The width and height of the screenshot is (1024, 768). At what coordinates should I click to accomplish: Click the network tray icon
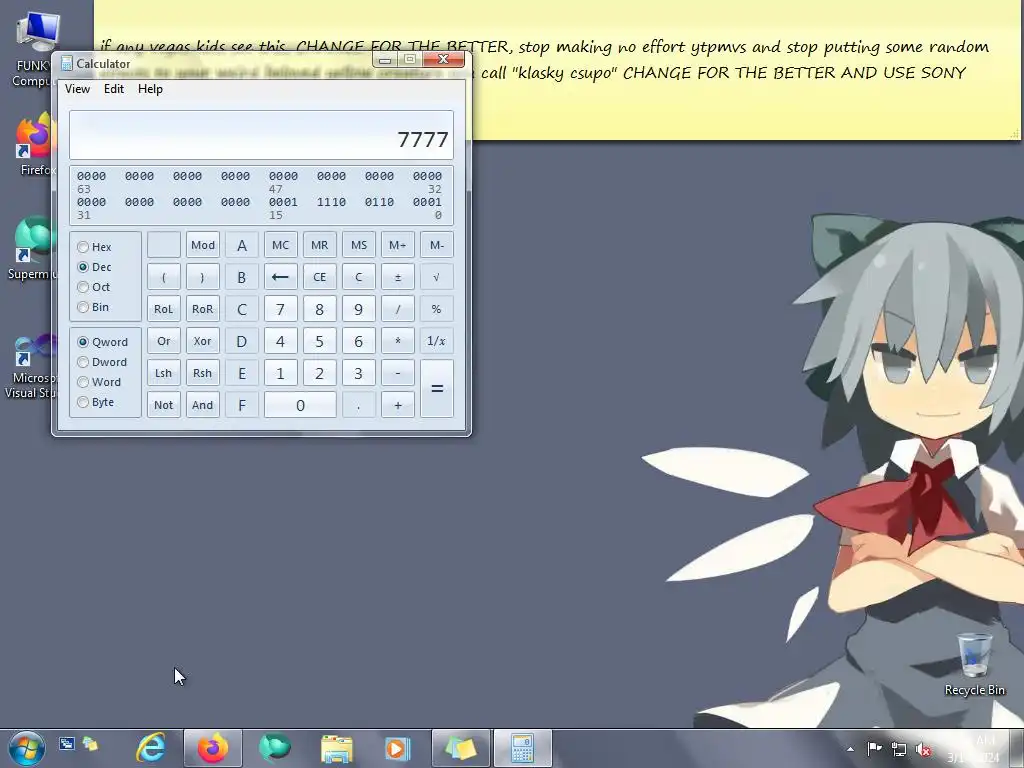tap(899, 749)
